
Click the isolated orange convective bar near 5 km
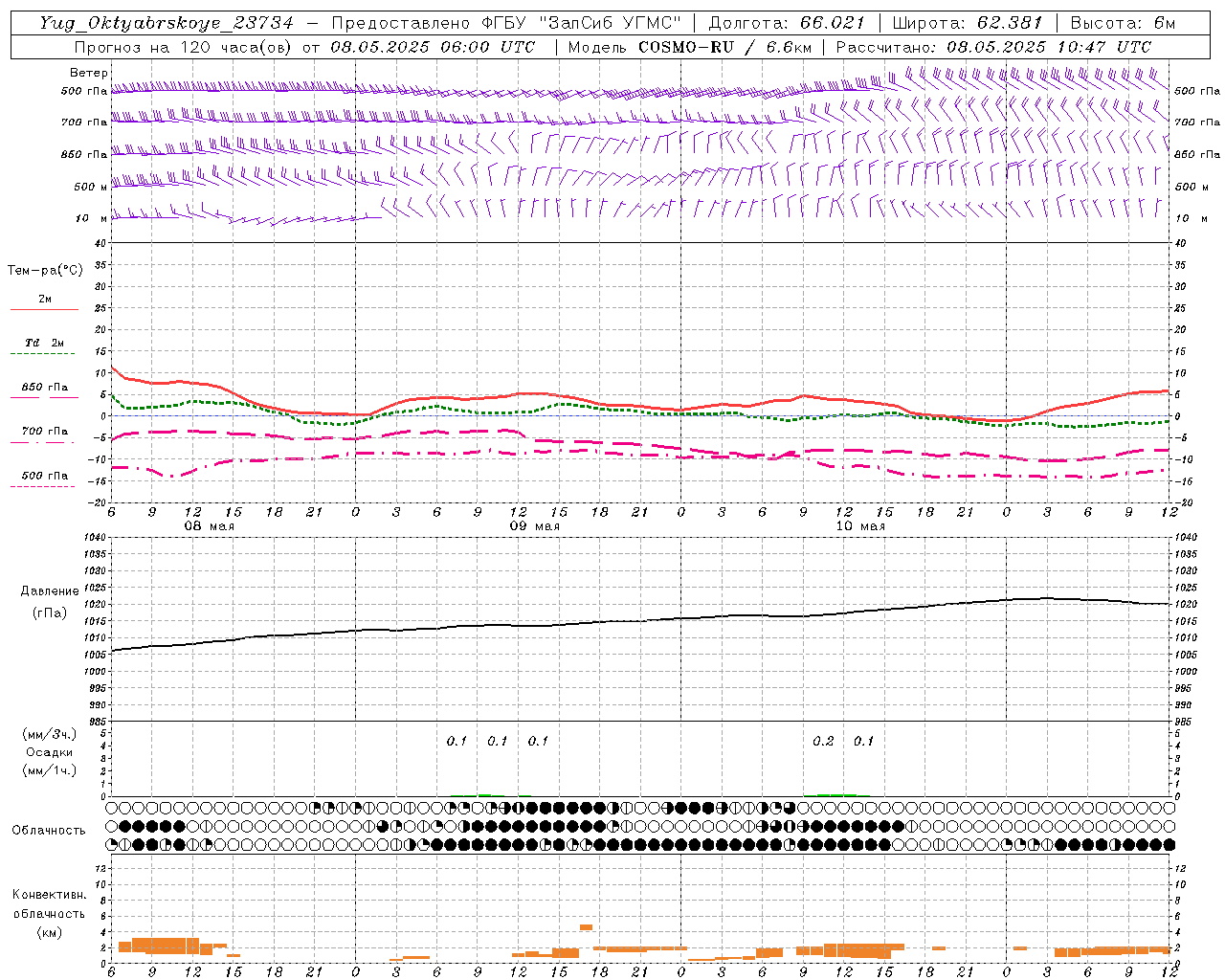pos(586,927)
